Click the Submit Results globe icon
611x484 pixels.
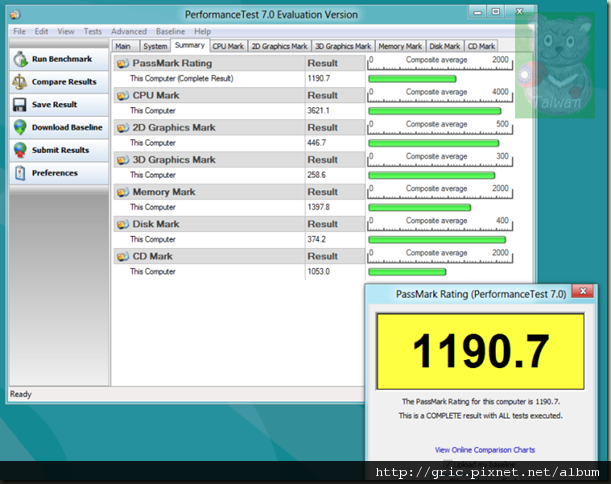[20, 150]
